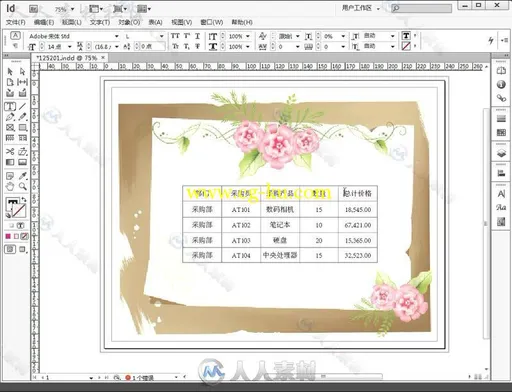Select the Gap tool
The image size is (512, 392).
pyautogui.click(x=22, y=82)
